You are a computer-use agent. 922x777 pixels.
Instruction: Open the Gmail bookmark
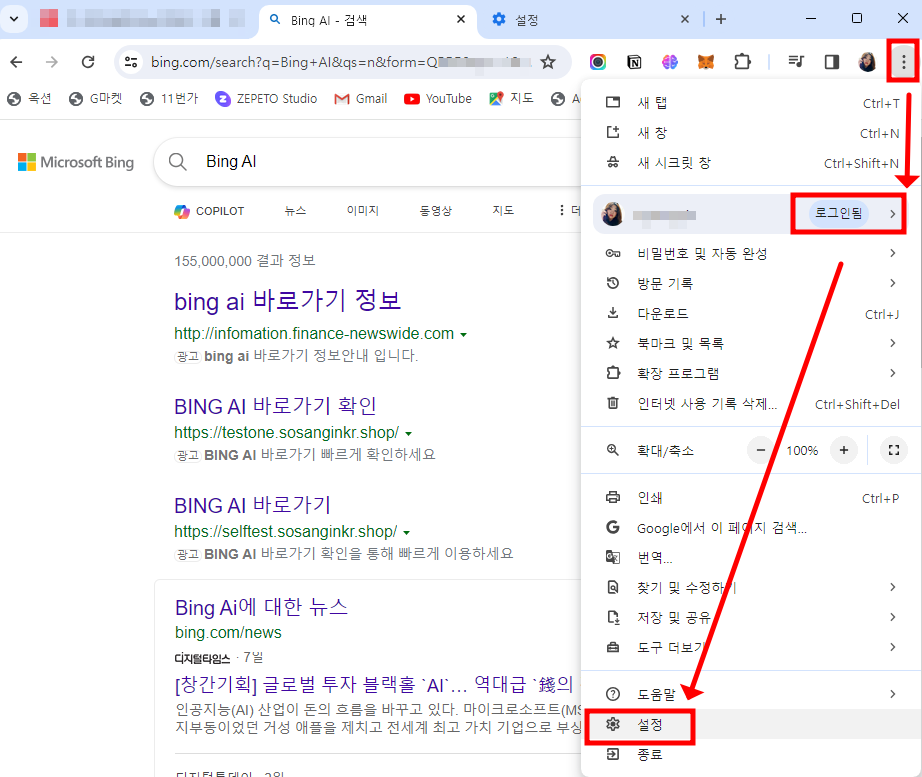click(x=360, y=98)
